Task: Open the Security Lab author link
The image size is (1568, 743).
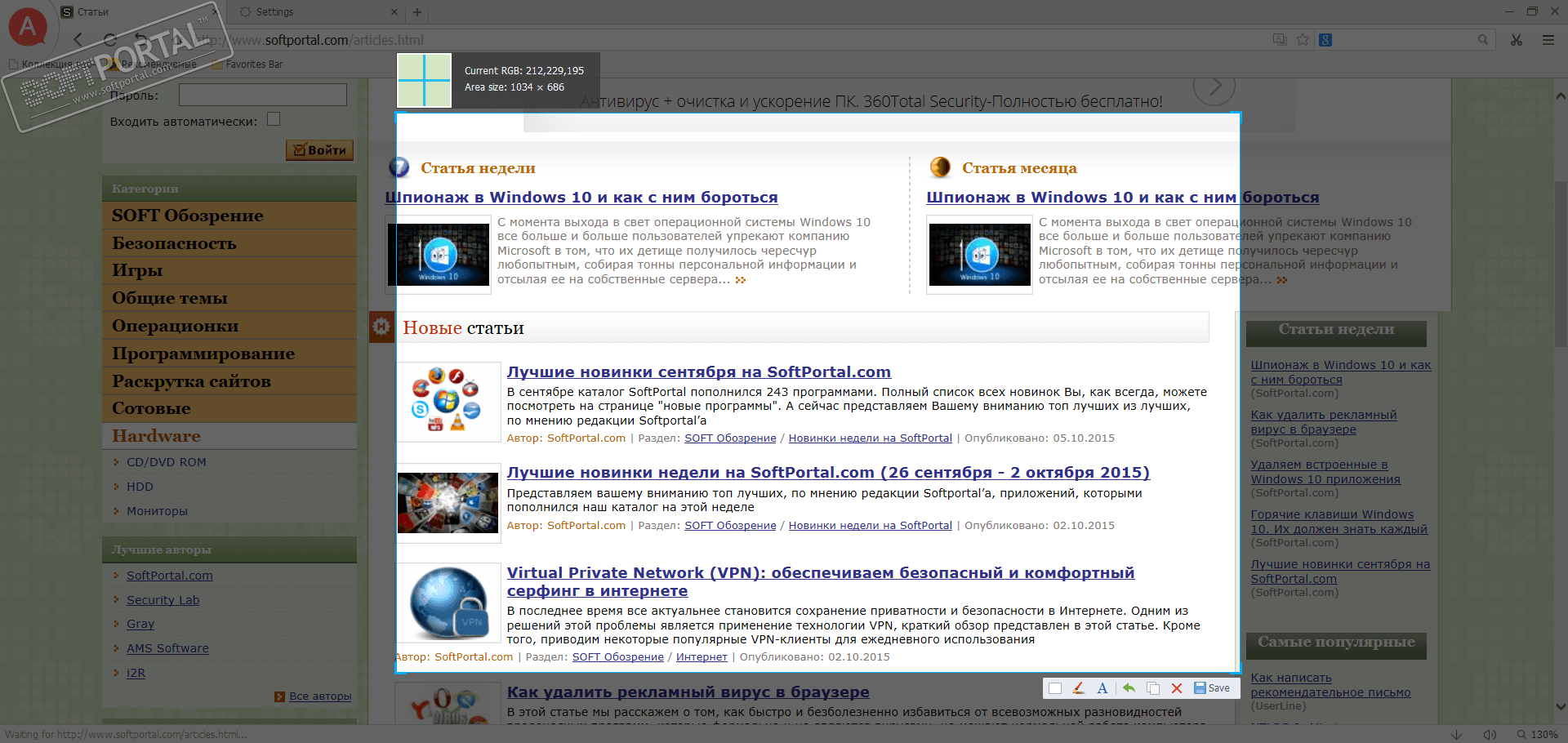Action: click(163, 600)
